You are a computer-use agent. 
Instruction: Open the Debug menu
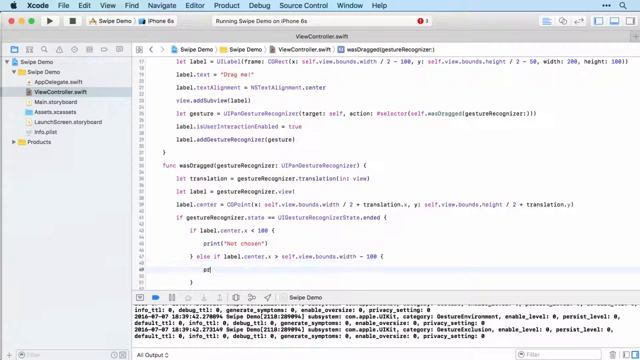(x=259, y=6)
